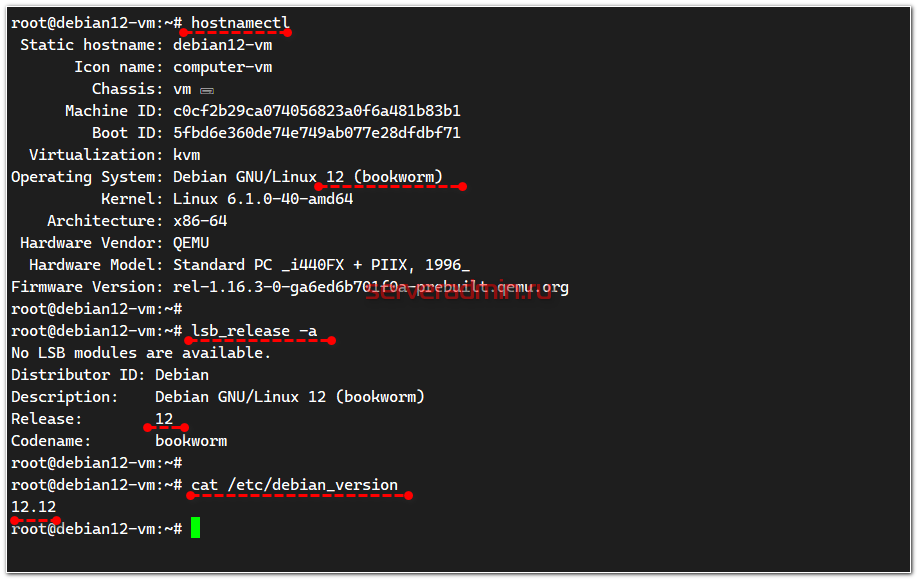
Task: Click the lsb_release -a command
Action: coord(254,331)
